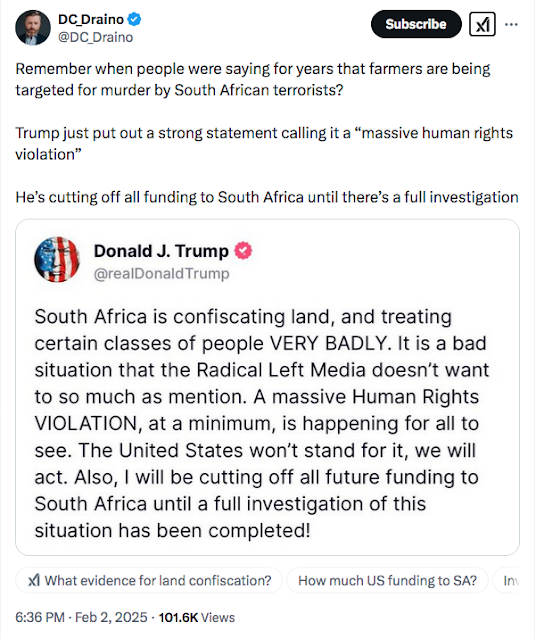Open DC_Draino's profile picture
Screen dimensions: 536x639
point(33,28)
